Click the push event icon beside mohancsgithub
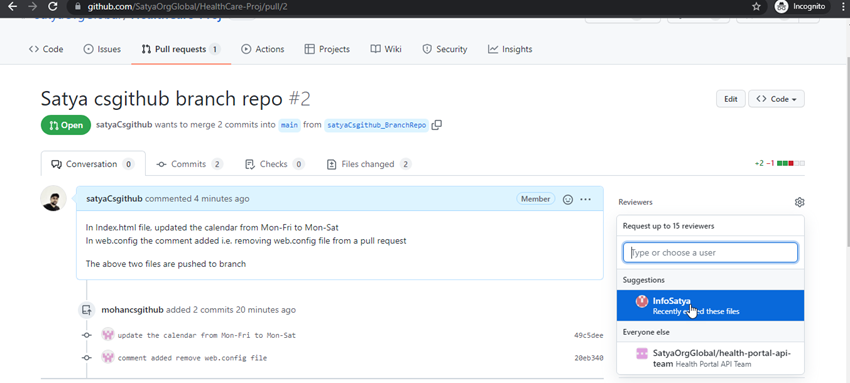This screenshot has height=383, width=850. pyautogui.click(x=86, y=310)
